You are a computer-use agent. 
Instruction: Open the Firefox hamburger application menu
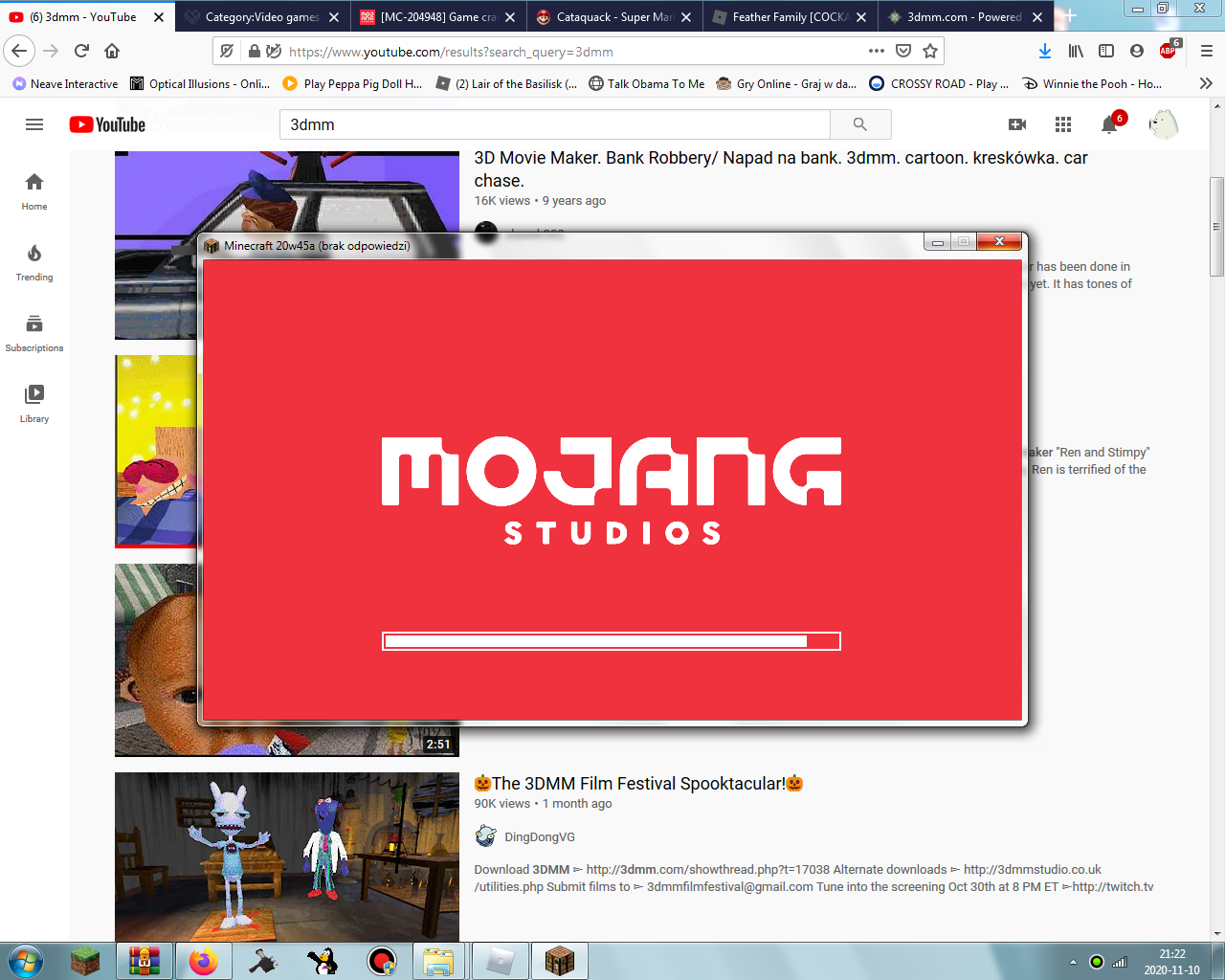point(1207,51)
